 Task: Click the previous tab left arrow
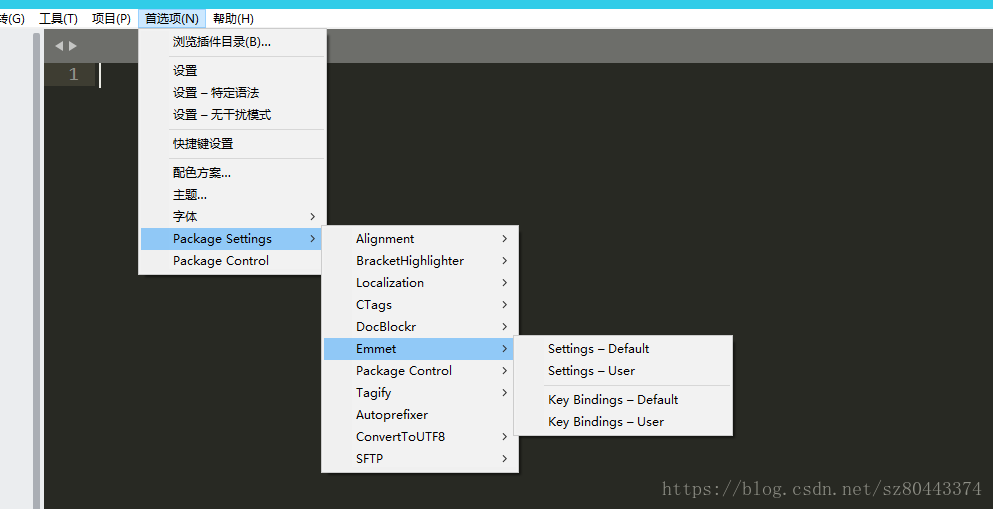[59, 46]
